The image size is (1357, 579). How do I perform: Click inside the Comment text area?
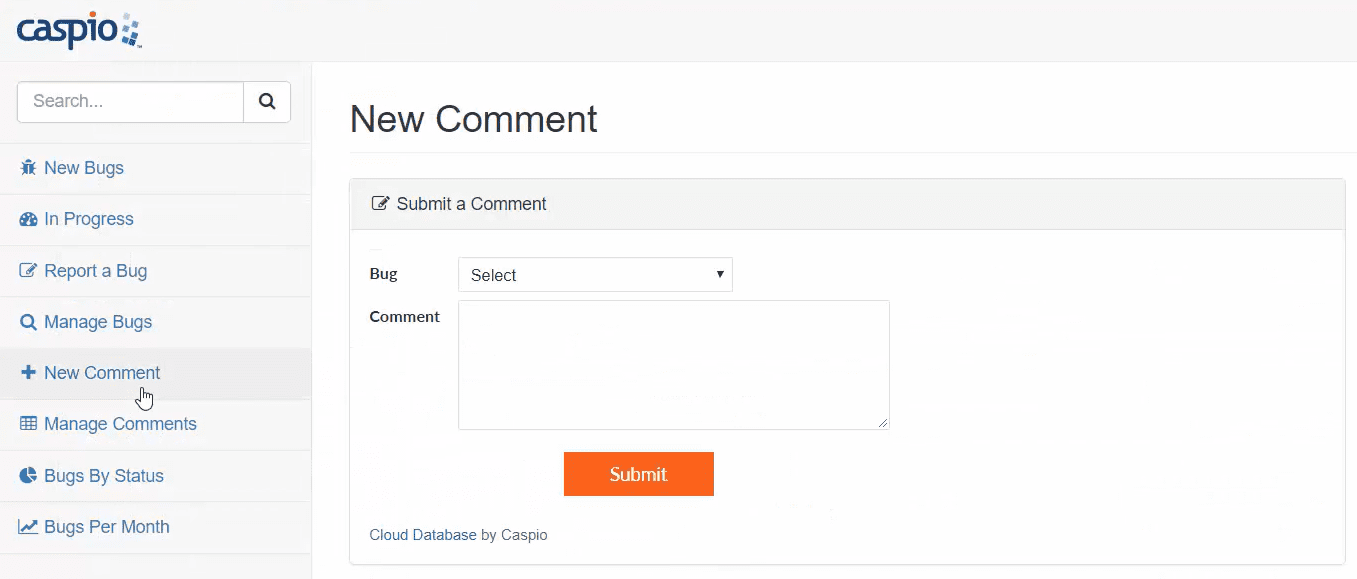[x=673, y=365]
